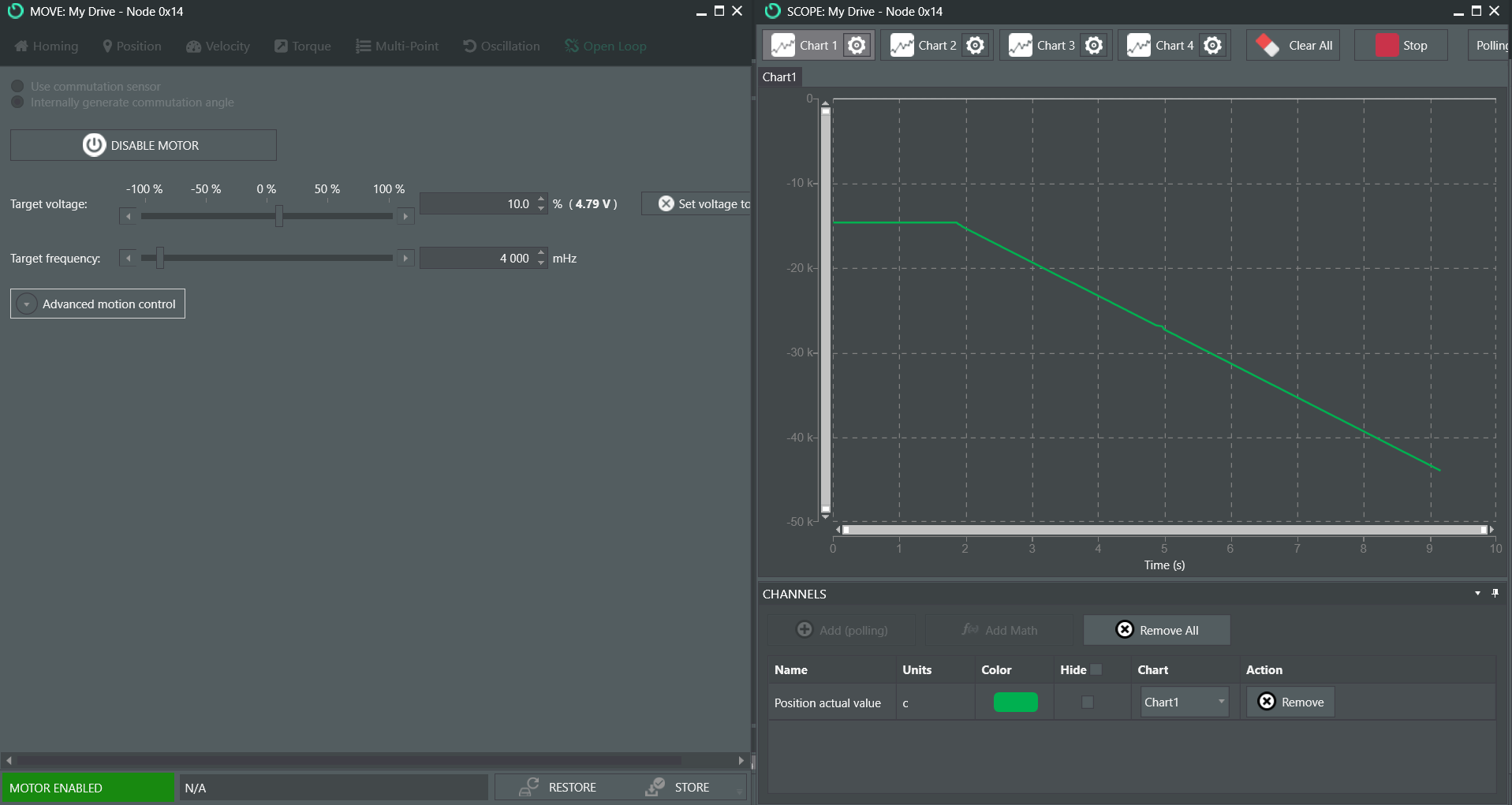
Task: Toggle the Hide all checkbox in header
Action: tap(1096, 669)
